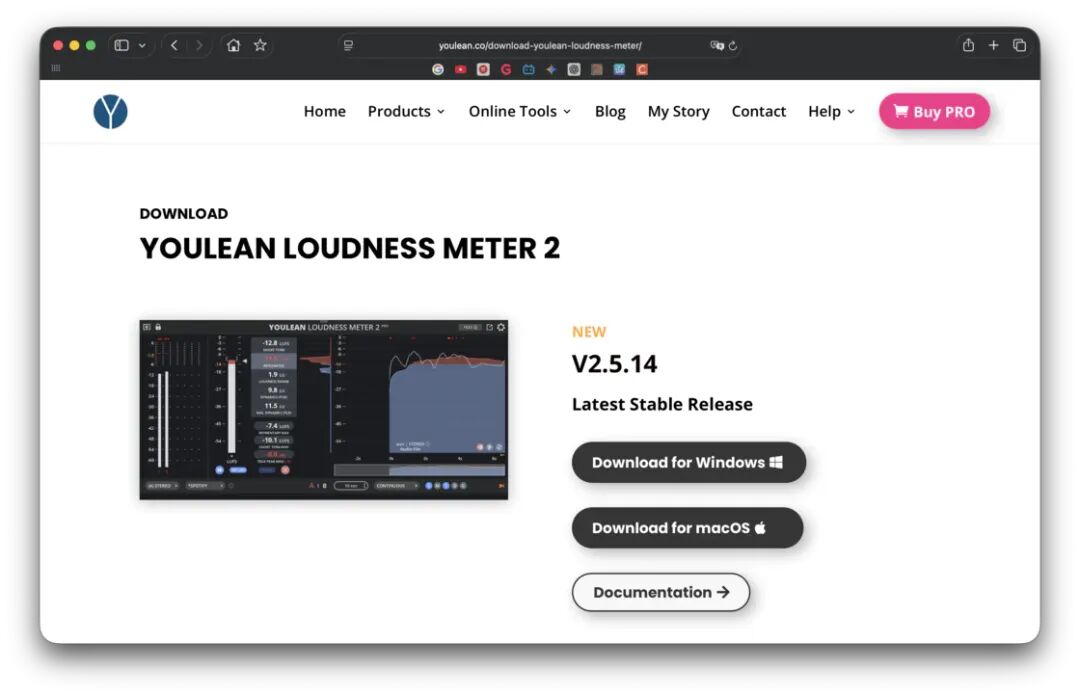1080x696 pixels.
Task: Toggle the Safari sidebar button
Action: (x=122, y=45)
